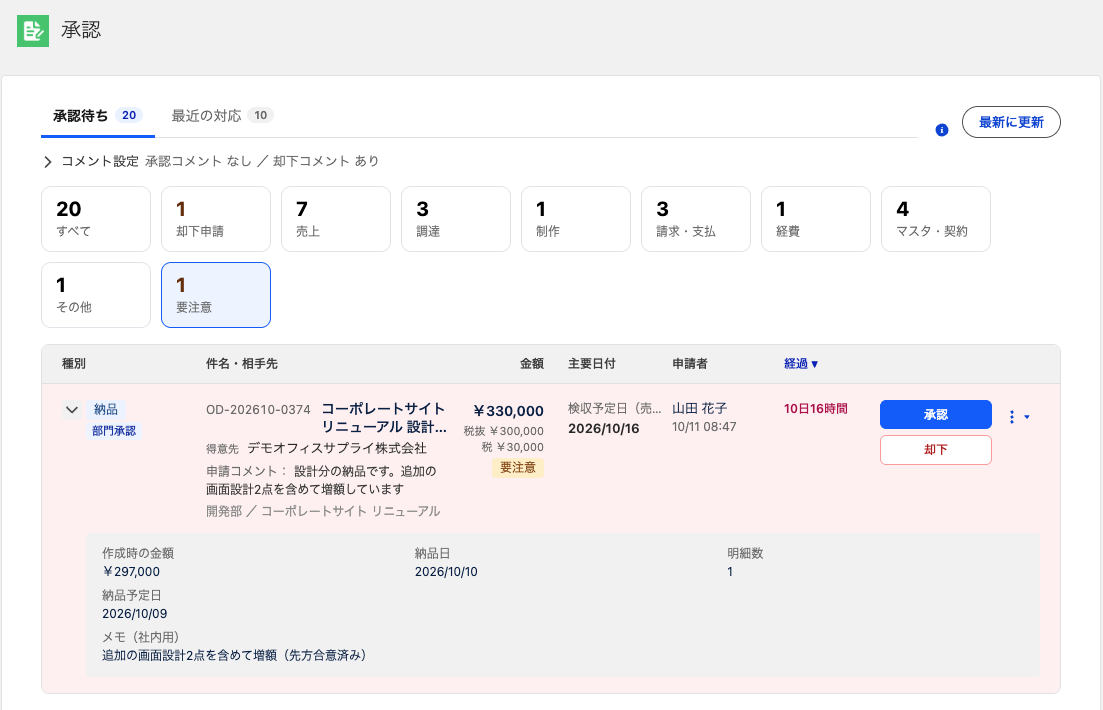Filter by the 売上 category card
This screenshot has height=710, width=1103.
pyautogui.click(x=336, y=219)
